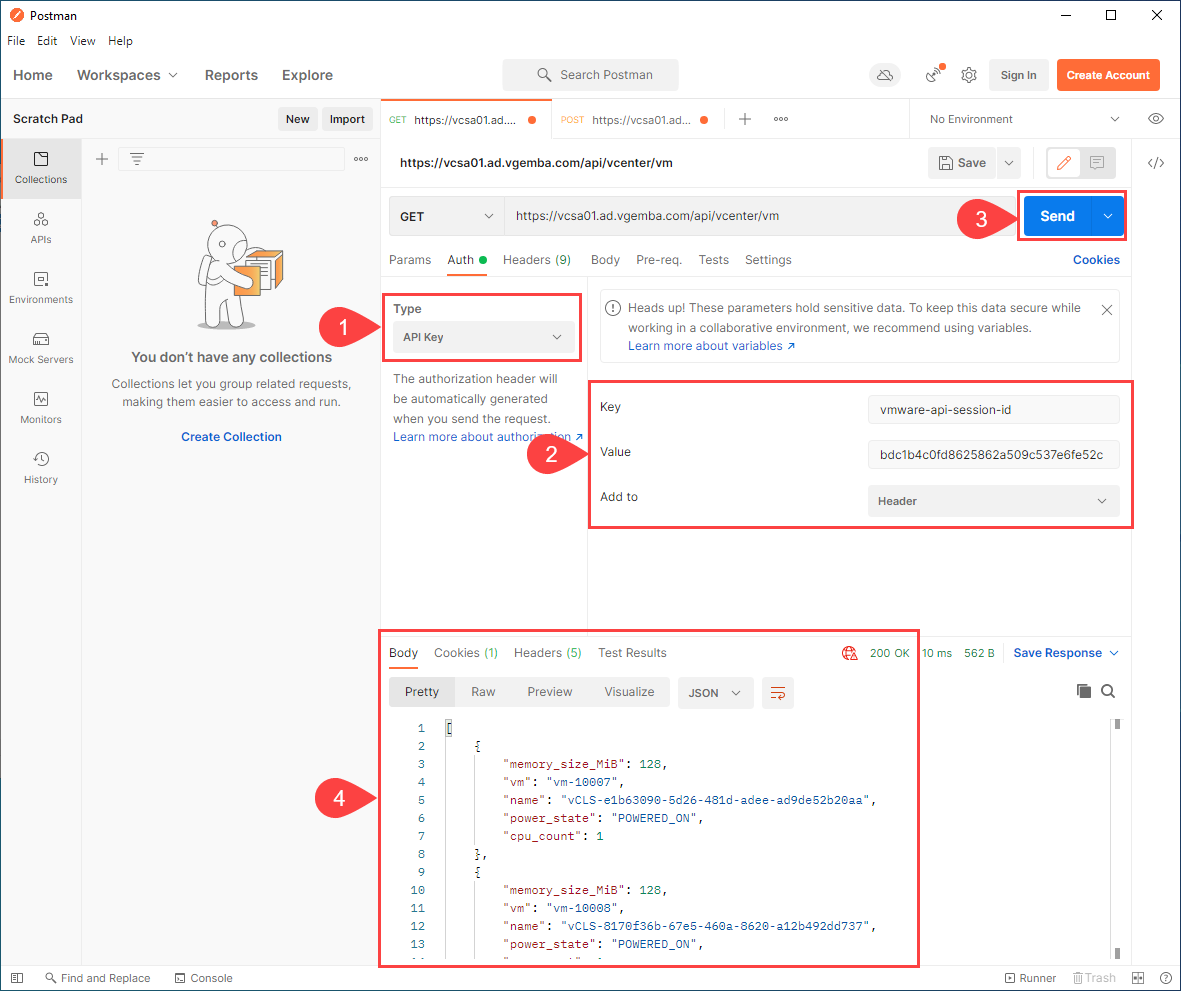
Task: Switch to the Params tab
Action: pos(410,260)
